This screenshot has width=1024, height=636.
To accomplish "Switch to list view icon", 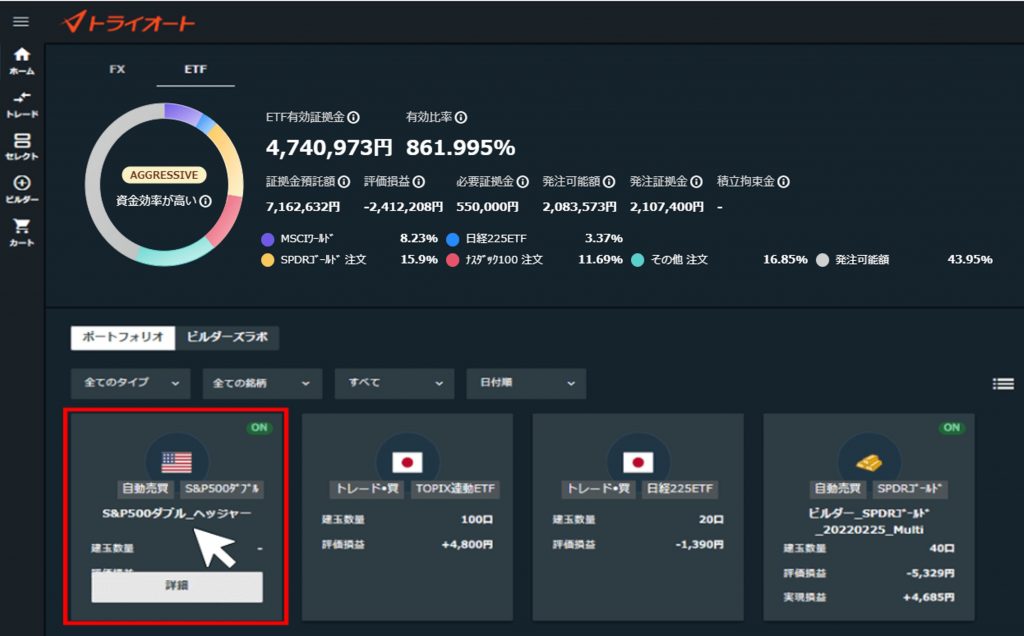I will tap(1003, 384).
